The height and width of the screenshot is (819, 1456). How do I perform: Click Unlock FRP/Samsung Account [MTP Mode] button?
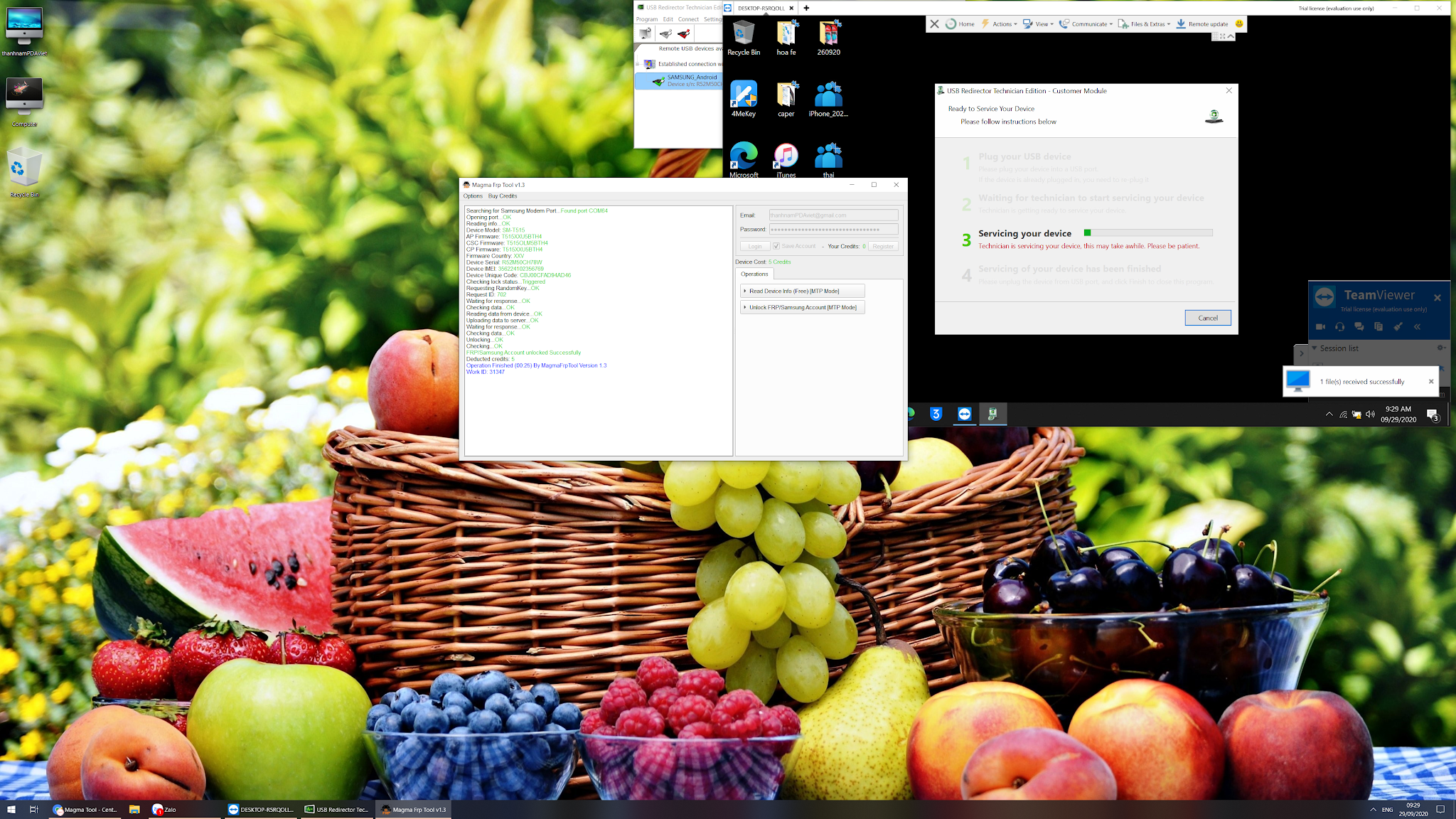pos(802,308)
